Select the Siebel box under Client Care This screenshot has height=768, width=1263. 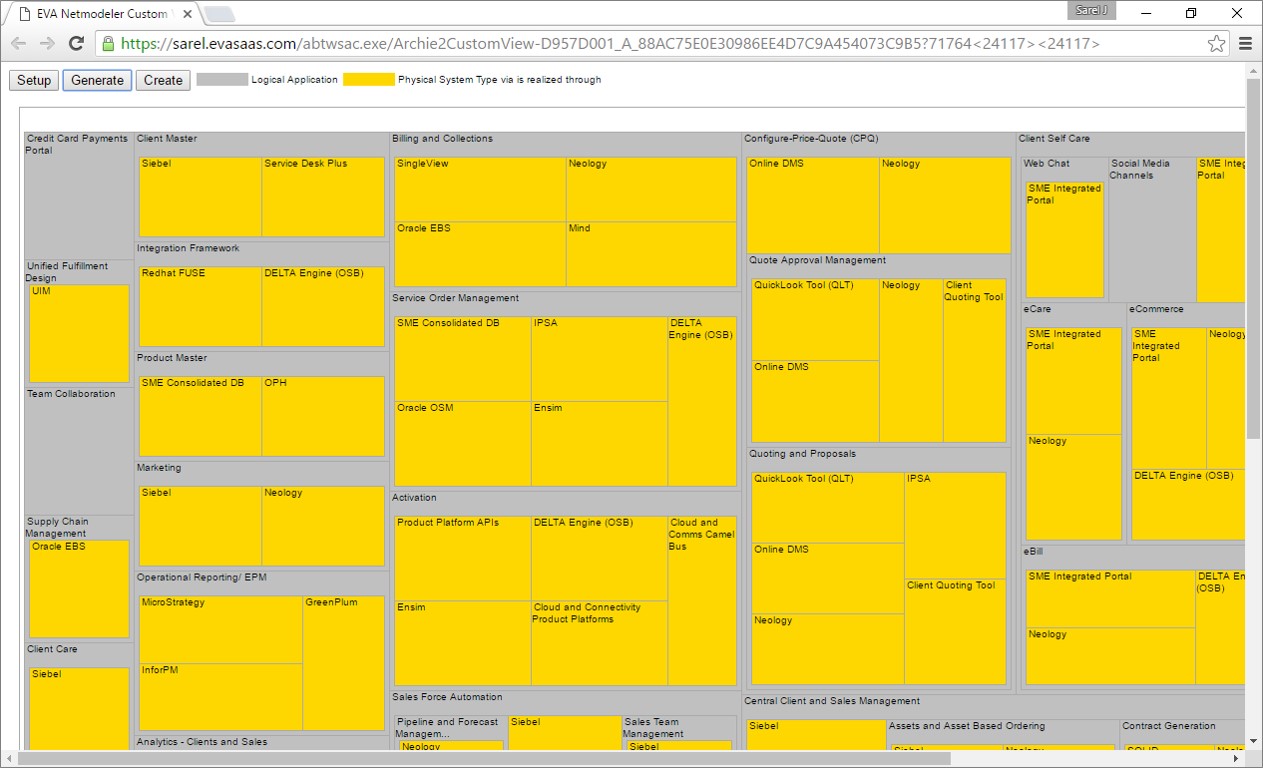79,709
